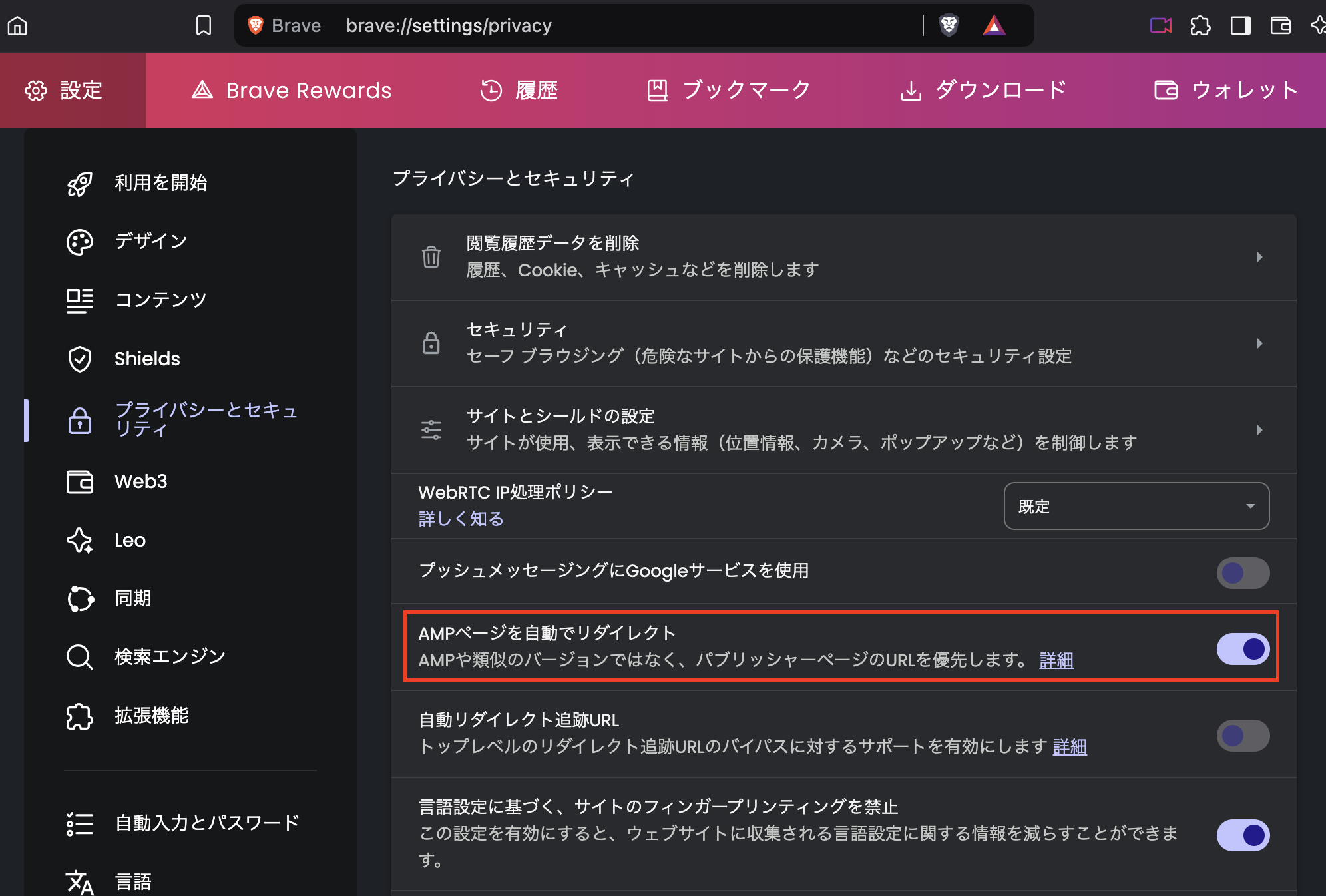Open 閲覧履歴データを削除 row title

(x=552, y=243)
